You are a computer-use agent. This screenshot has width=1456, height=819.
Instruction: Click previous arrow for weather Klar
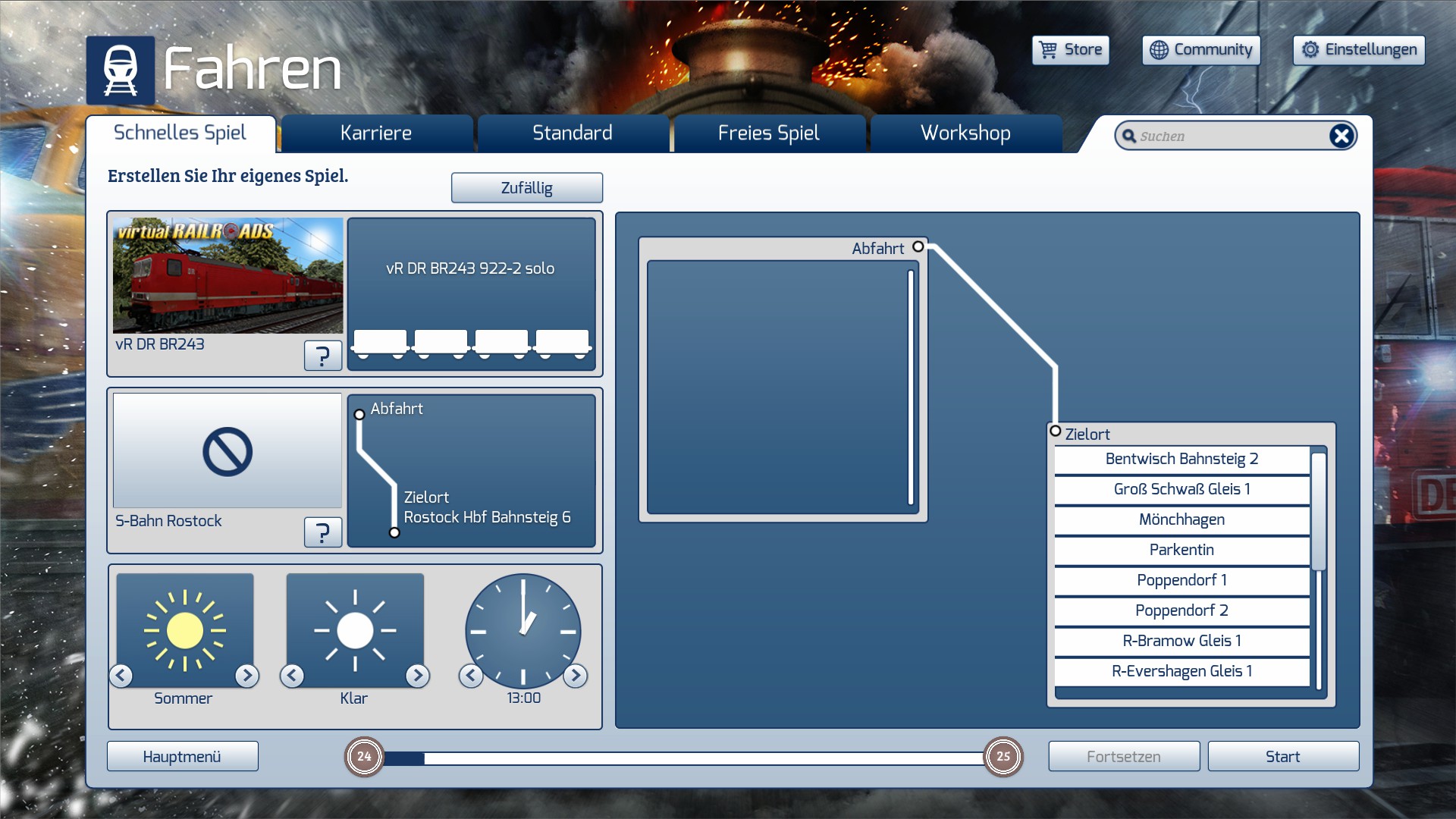coord(292,675)
